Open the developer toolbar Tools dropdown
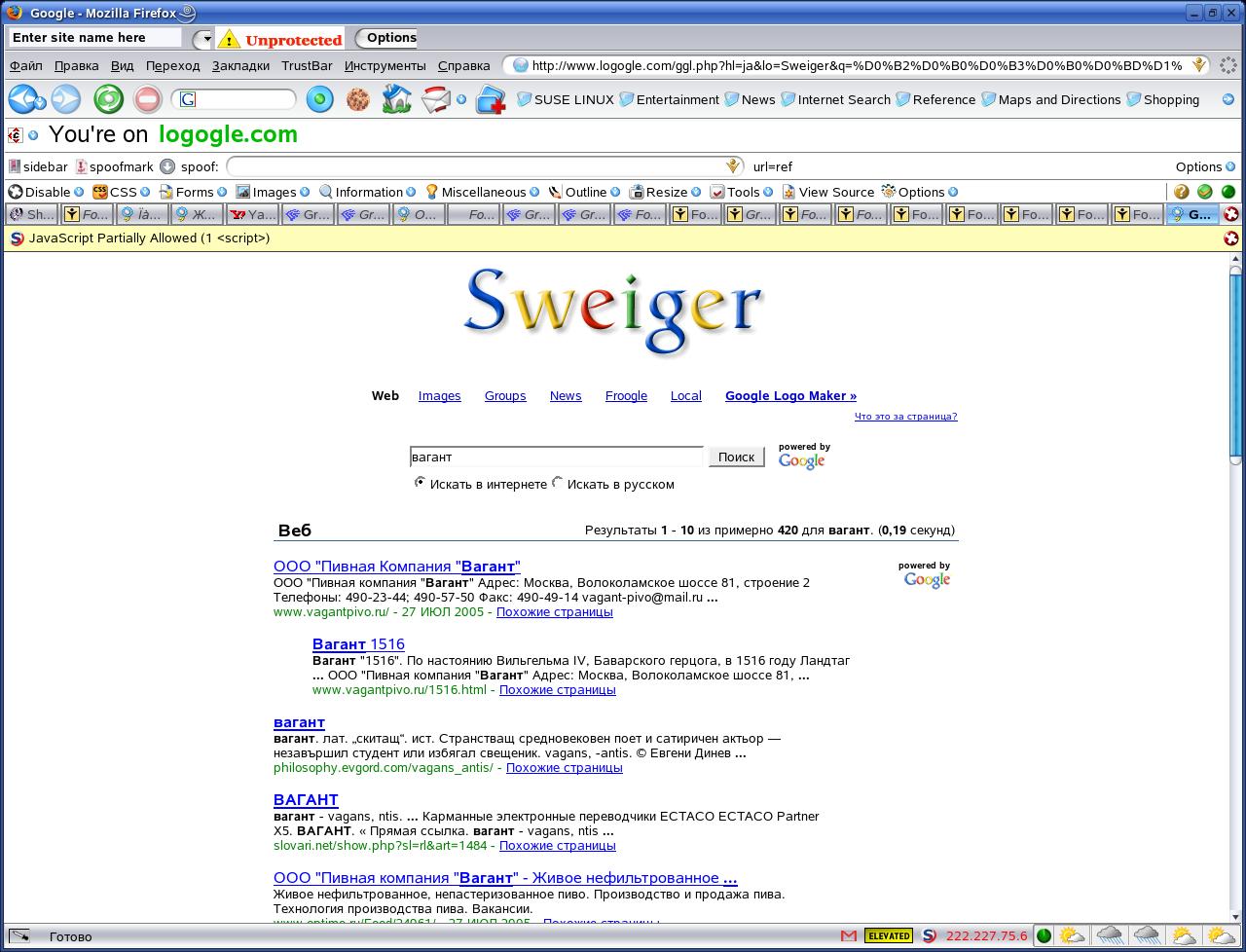 742,192
